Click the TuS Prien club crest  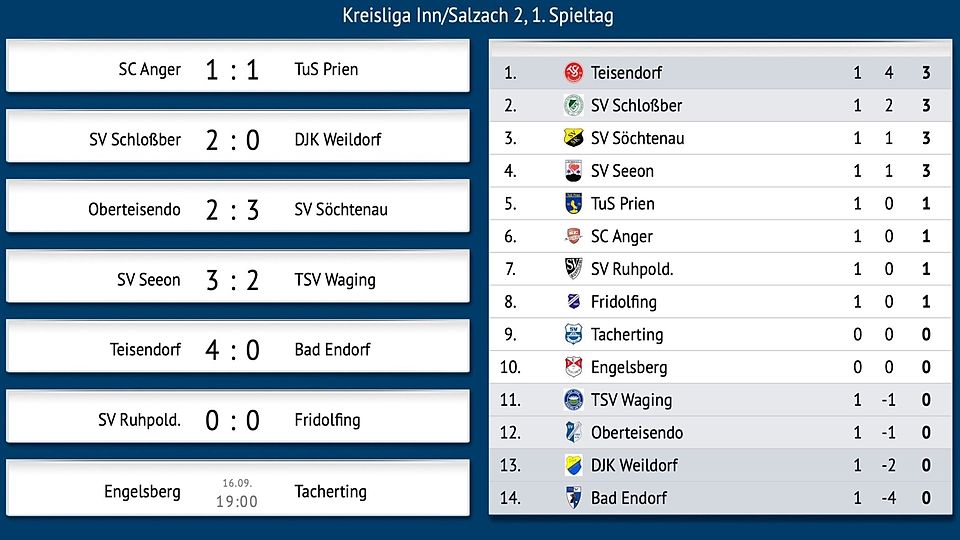(x=573, y=203)
